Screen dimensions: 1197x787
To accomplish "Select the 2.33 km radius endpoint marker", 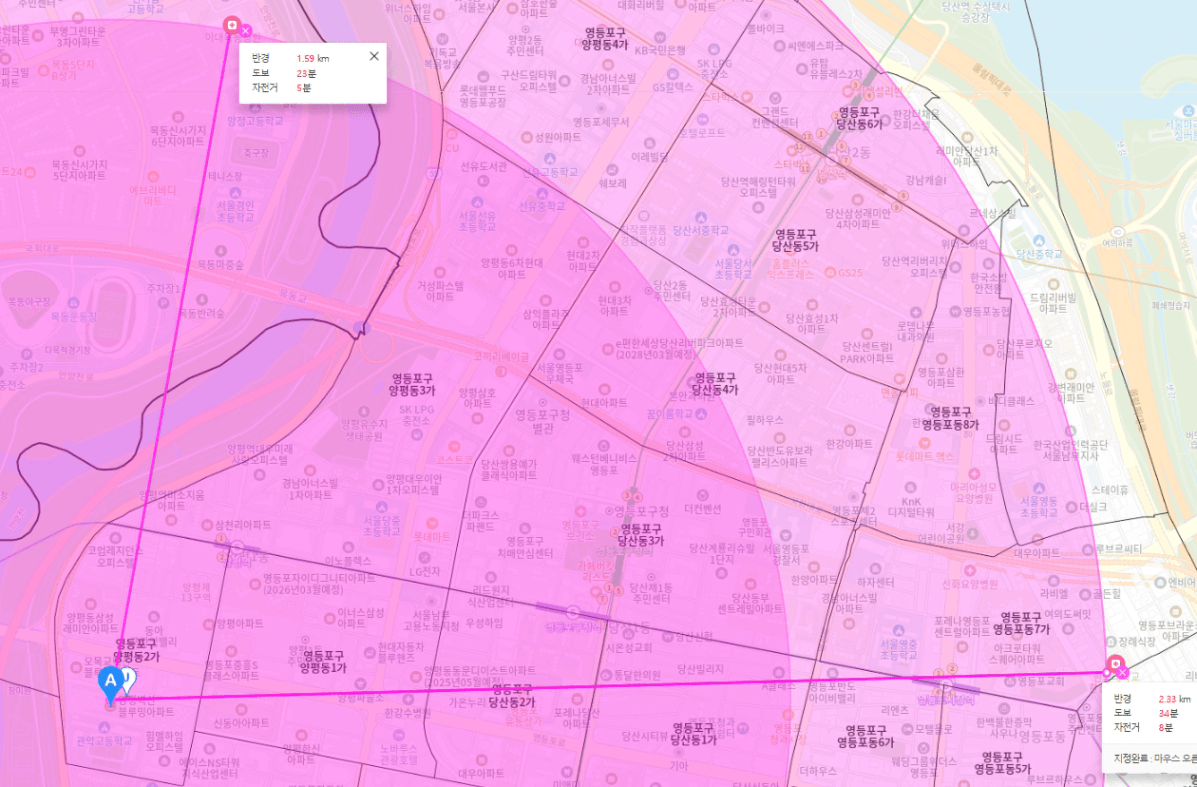I will (x=1115, y=663).
